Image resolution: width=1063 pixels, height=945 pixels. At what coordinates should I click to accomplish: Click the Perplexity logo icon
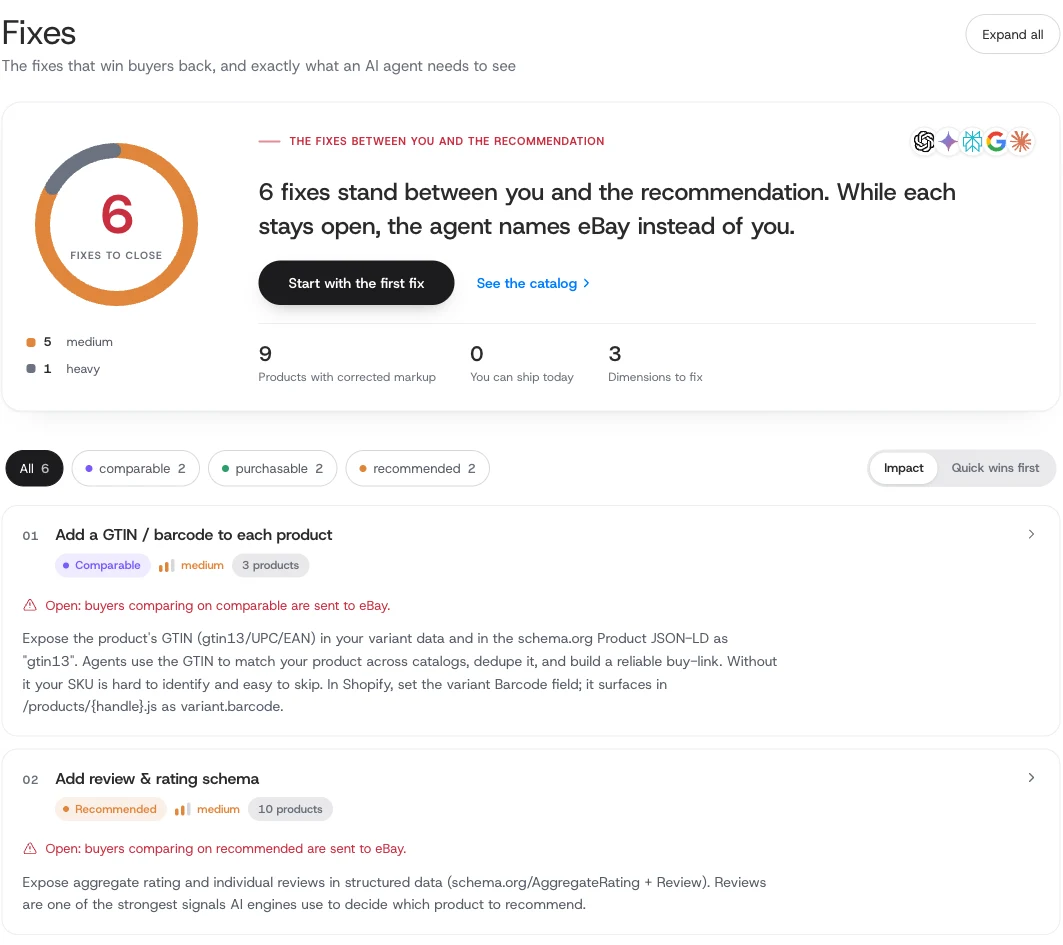(972, 142)
